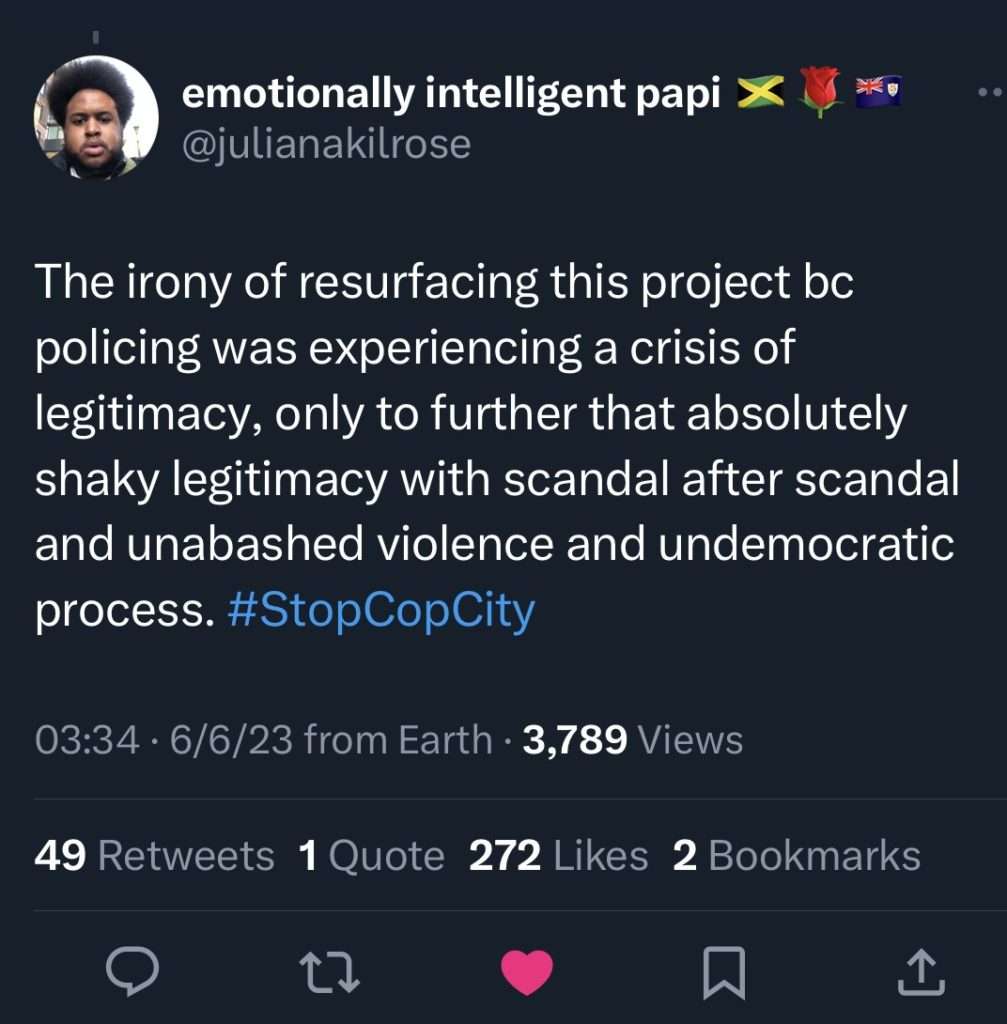This screenshot has width=1007, height=1024.
Task: Tap the display name 'emotionally intelligent papi'
Action: (451, 93)
